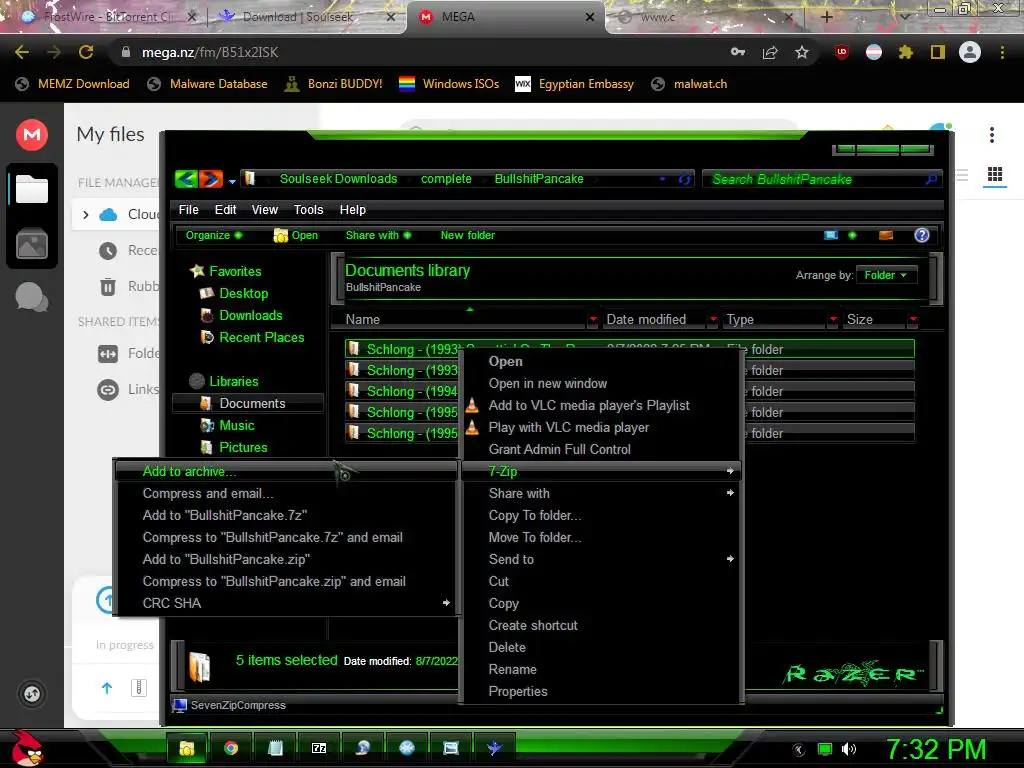Choose Play with VLC media player
Image resolution: width=1024 pixels, height=768 pixels.
601,427
